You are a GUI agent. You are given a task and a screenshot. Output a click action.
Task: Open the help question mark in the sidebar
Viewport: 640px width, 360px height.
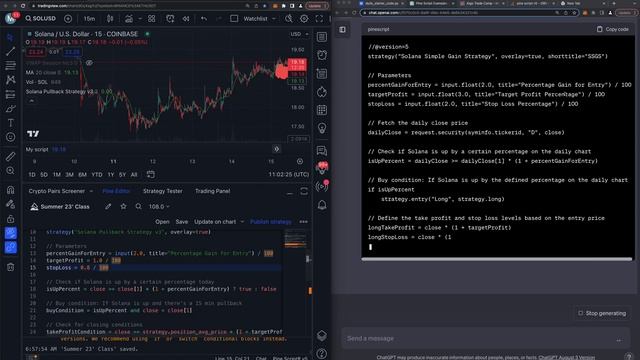pos(322,353)
